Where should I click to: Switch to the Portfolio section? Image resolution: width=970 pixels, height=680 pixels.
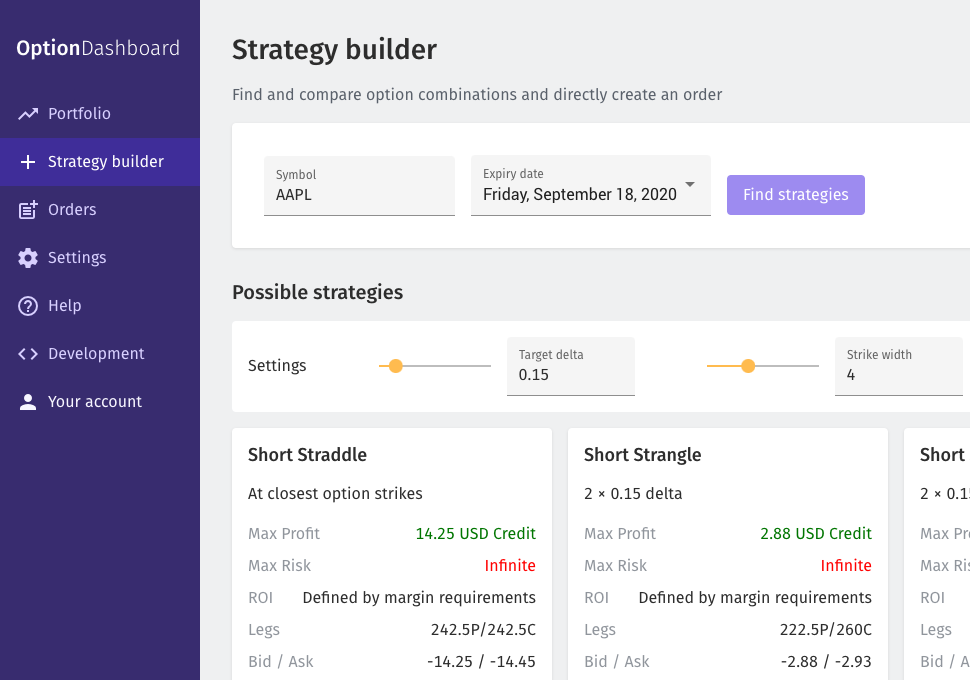pos(79,113)
